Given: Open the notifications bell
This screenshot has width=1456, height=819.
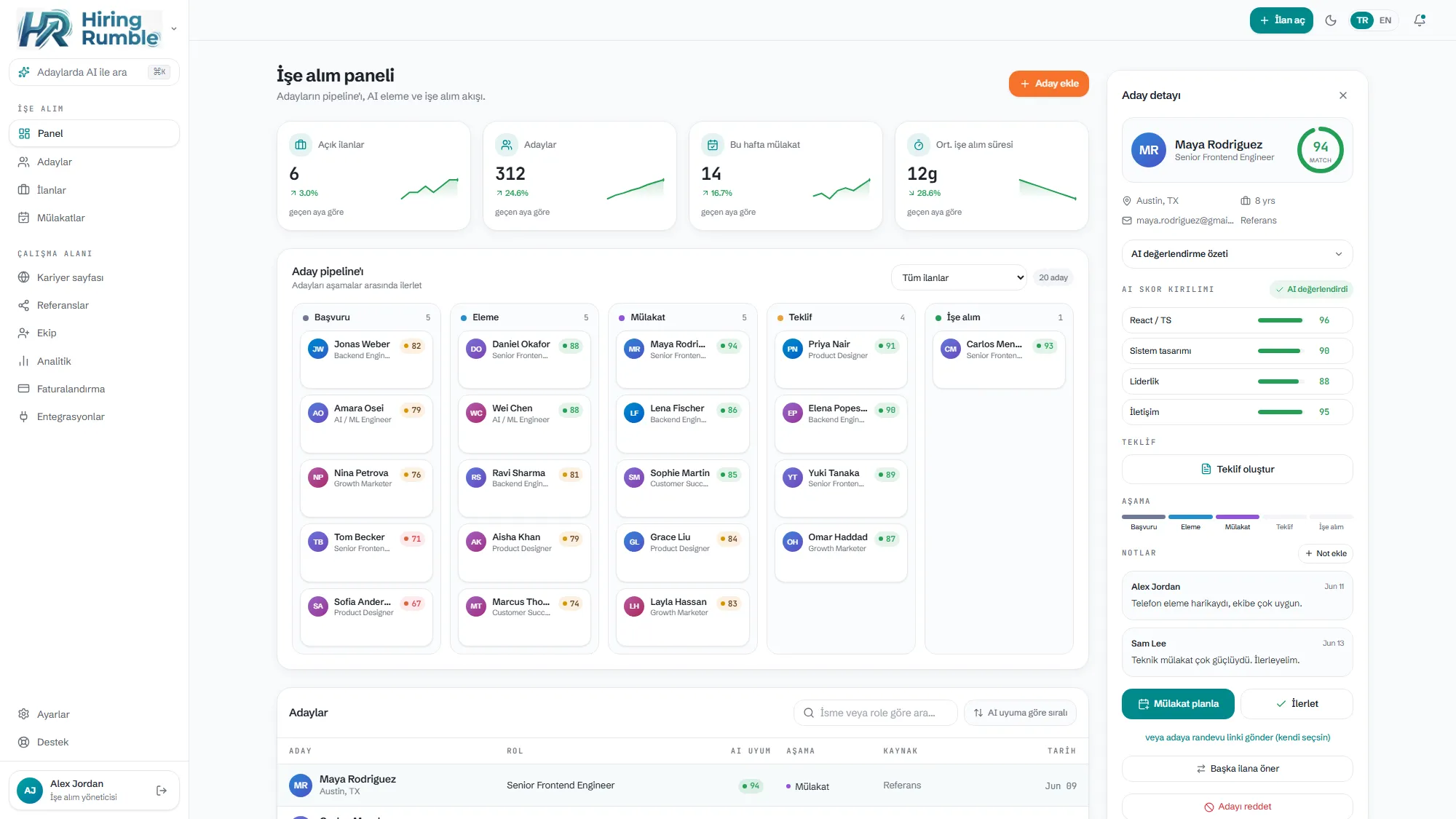Looking at the screenshot, I should pyautogui.click(x=1420, y=20).
